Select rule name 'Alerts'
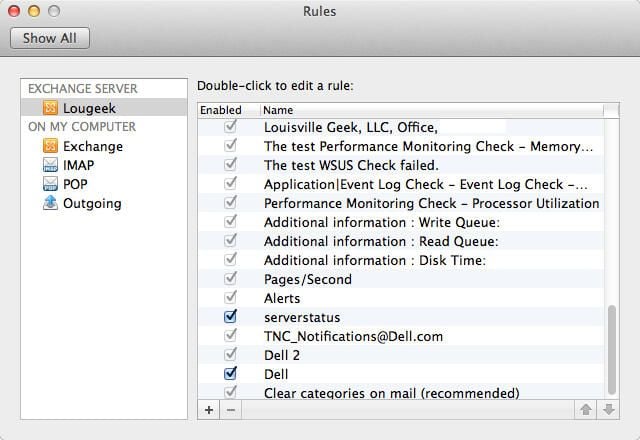 tap(282, 298)
